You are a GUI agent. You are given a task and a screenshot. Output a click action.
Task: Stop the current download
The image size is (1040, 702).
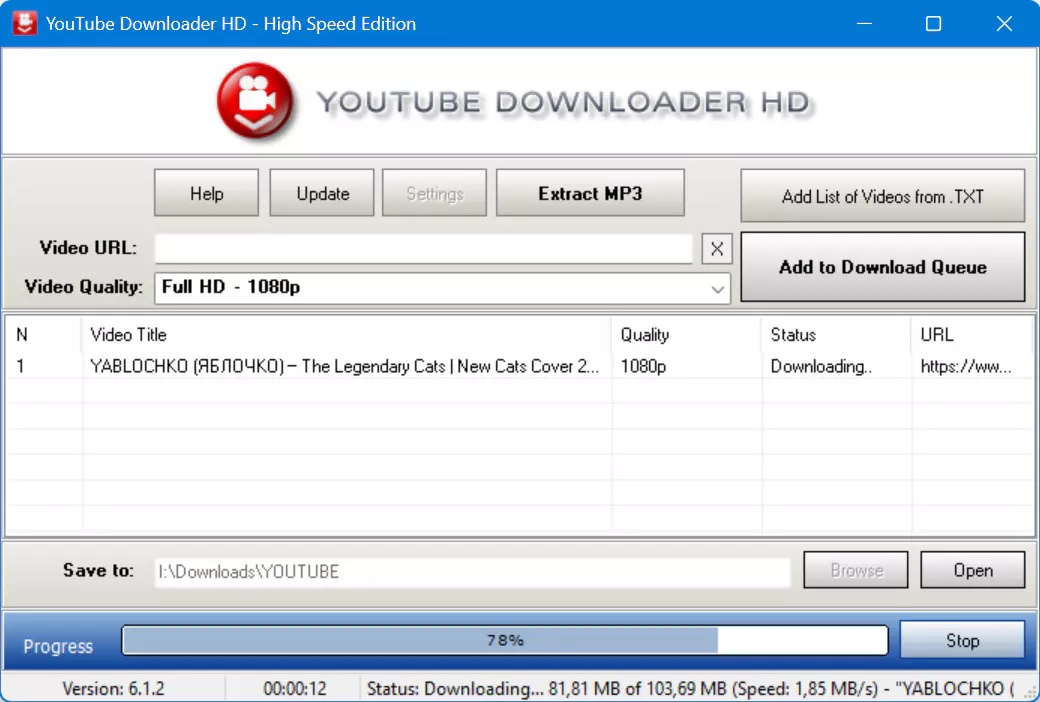click(962, 640)
